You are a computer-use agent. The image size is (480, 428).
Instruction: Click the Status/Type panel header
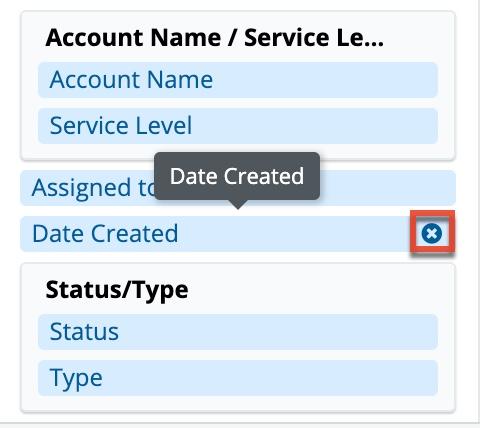coord(117,290)
